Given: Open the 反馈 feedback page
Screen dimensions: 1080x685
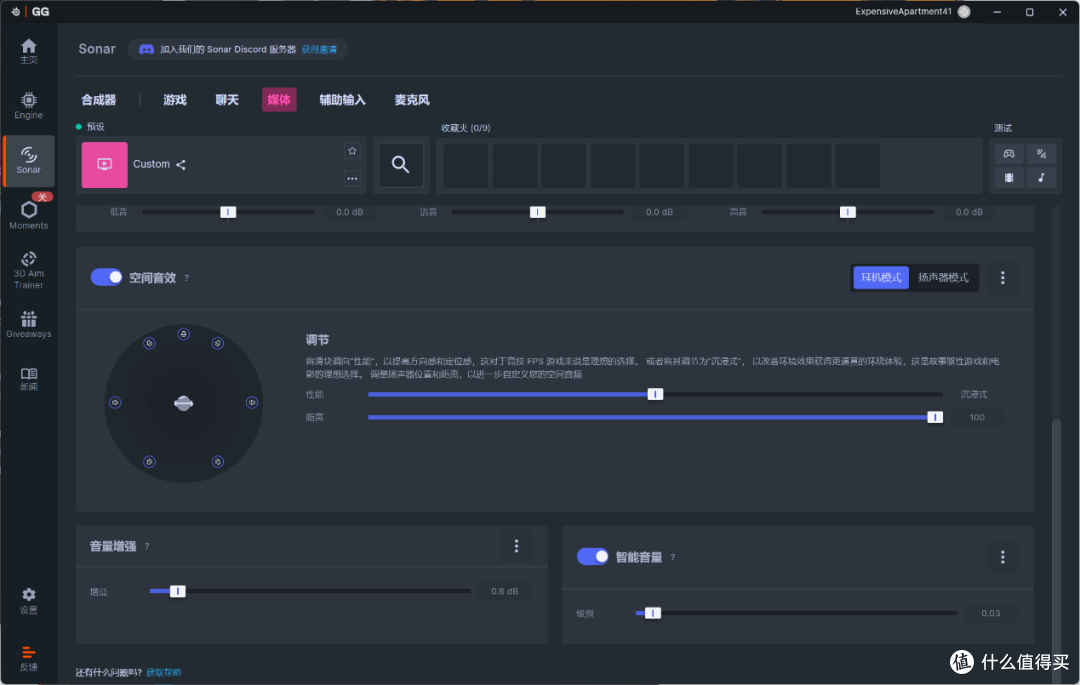Looking at the screenshot, I should pyautogui.click(x=28, y=658).
